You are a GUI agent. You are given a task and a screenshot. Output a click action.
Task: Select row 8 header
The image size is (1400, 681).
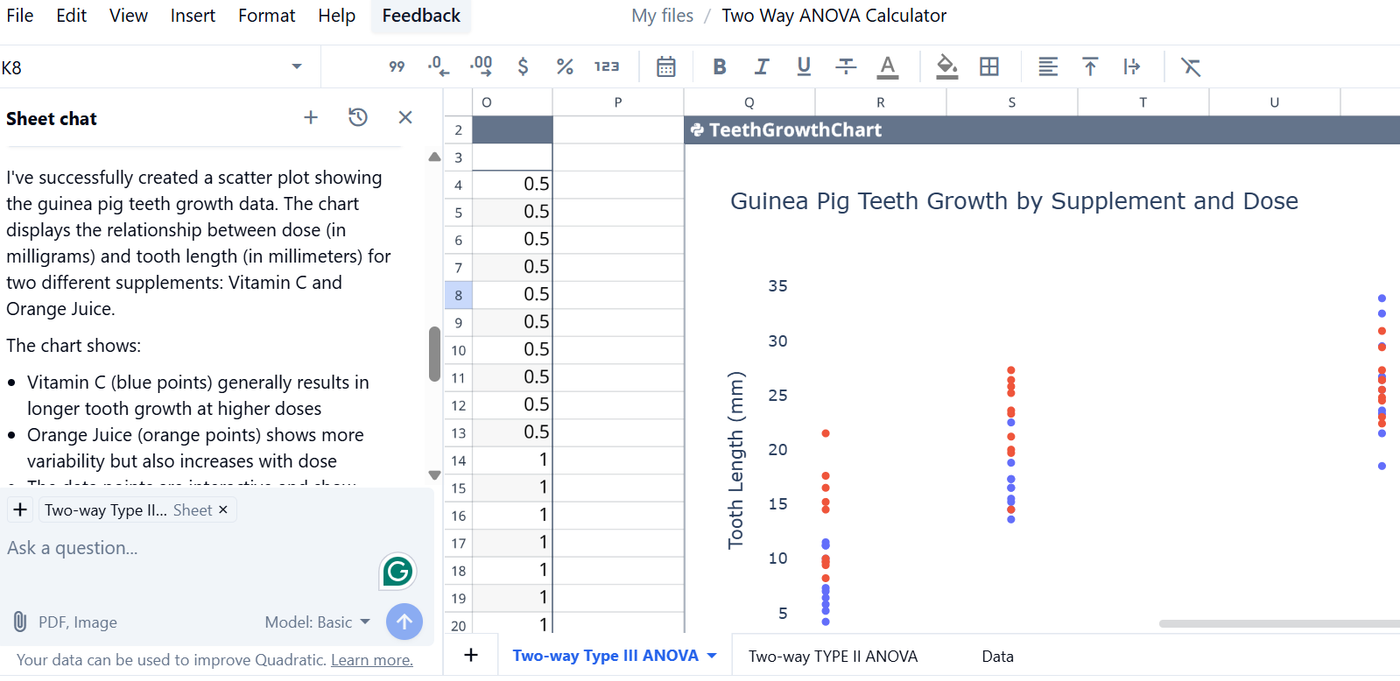point(458,295)
